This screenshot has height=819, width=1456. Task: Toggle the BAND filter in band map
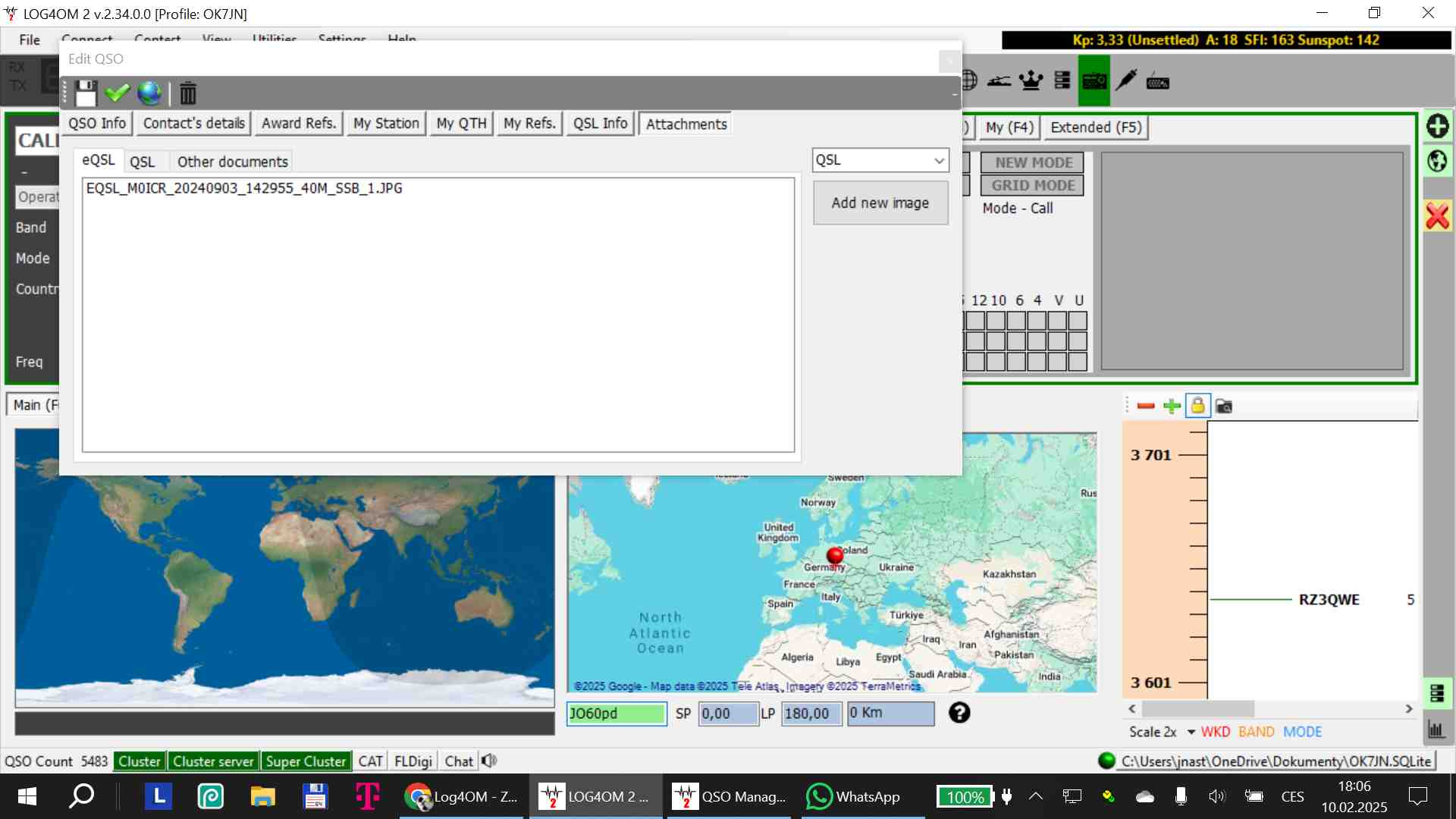point(1257,732)
